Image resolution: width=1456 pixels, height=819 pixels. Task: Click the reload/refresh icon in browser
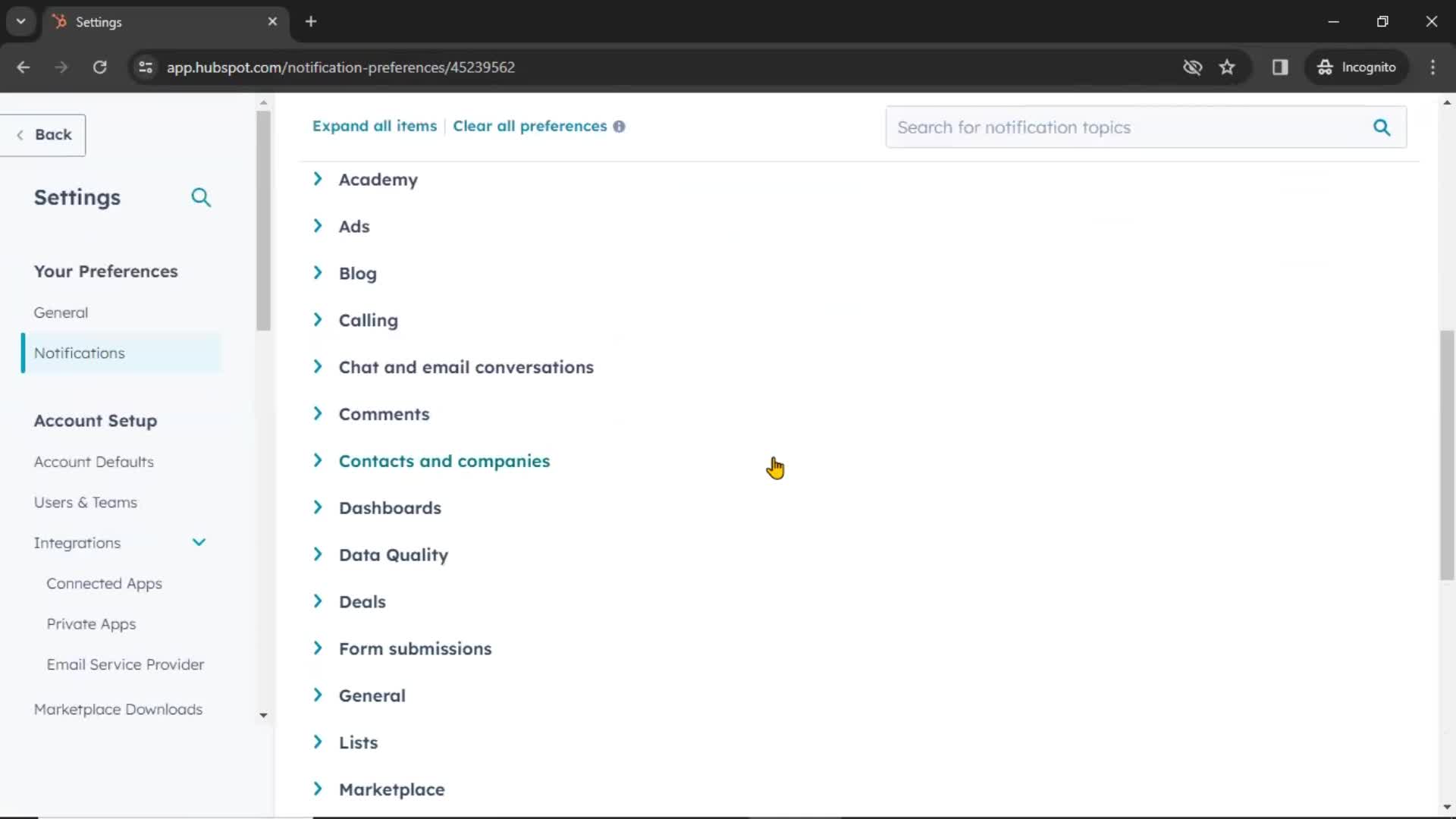[99, 67]
